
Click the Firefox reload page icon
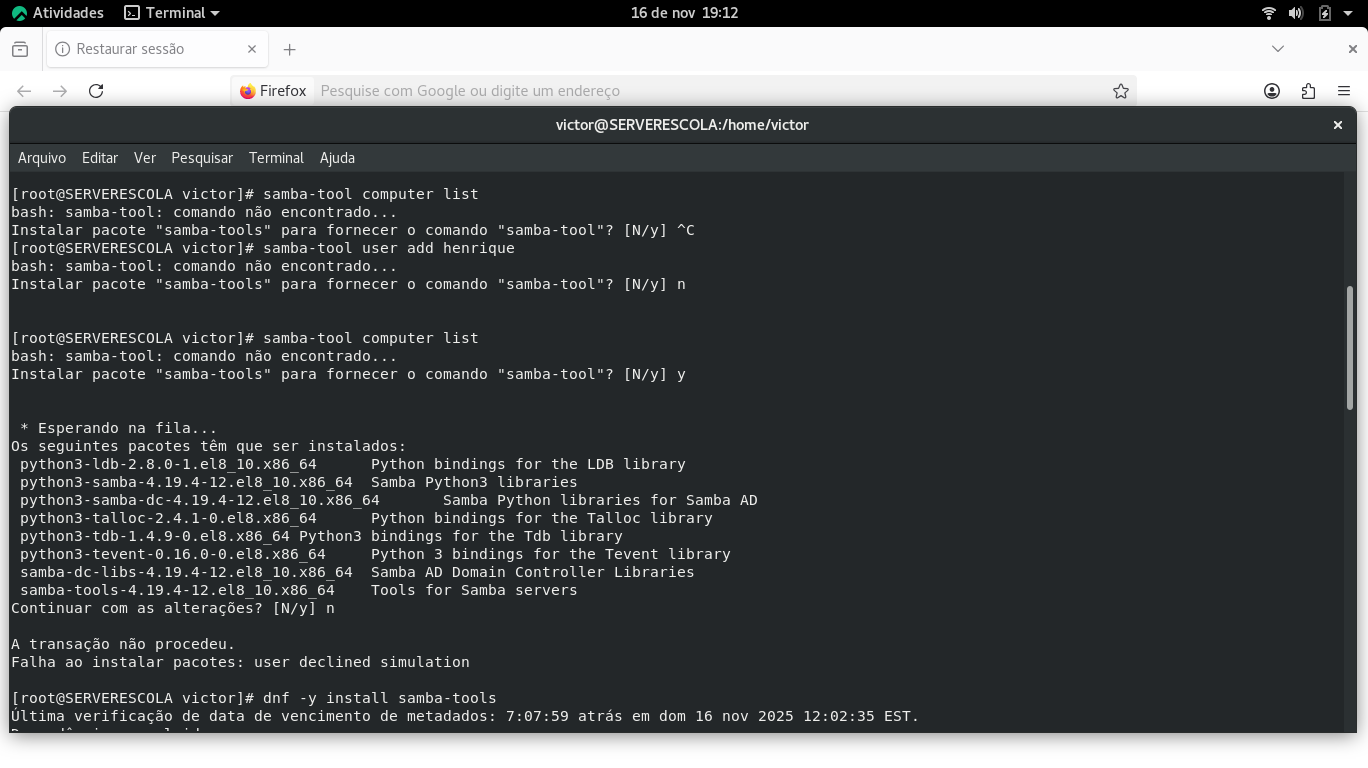pos(96,91)
